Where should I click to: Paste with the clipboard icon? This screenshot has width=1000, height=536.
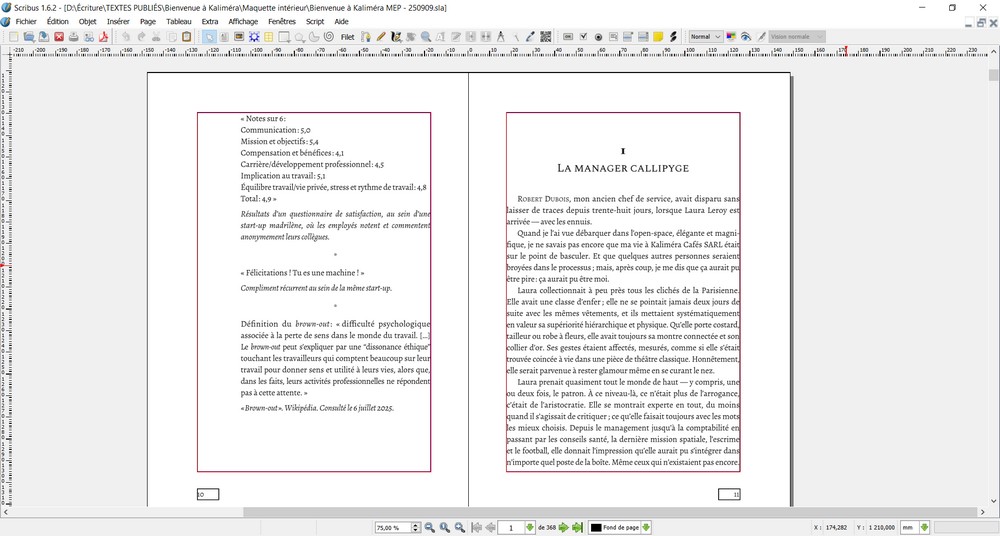coord(186,36)
